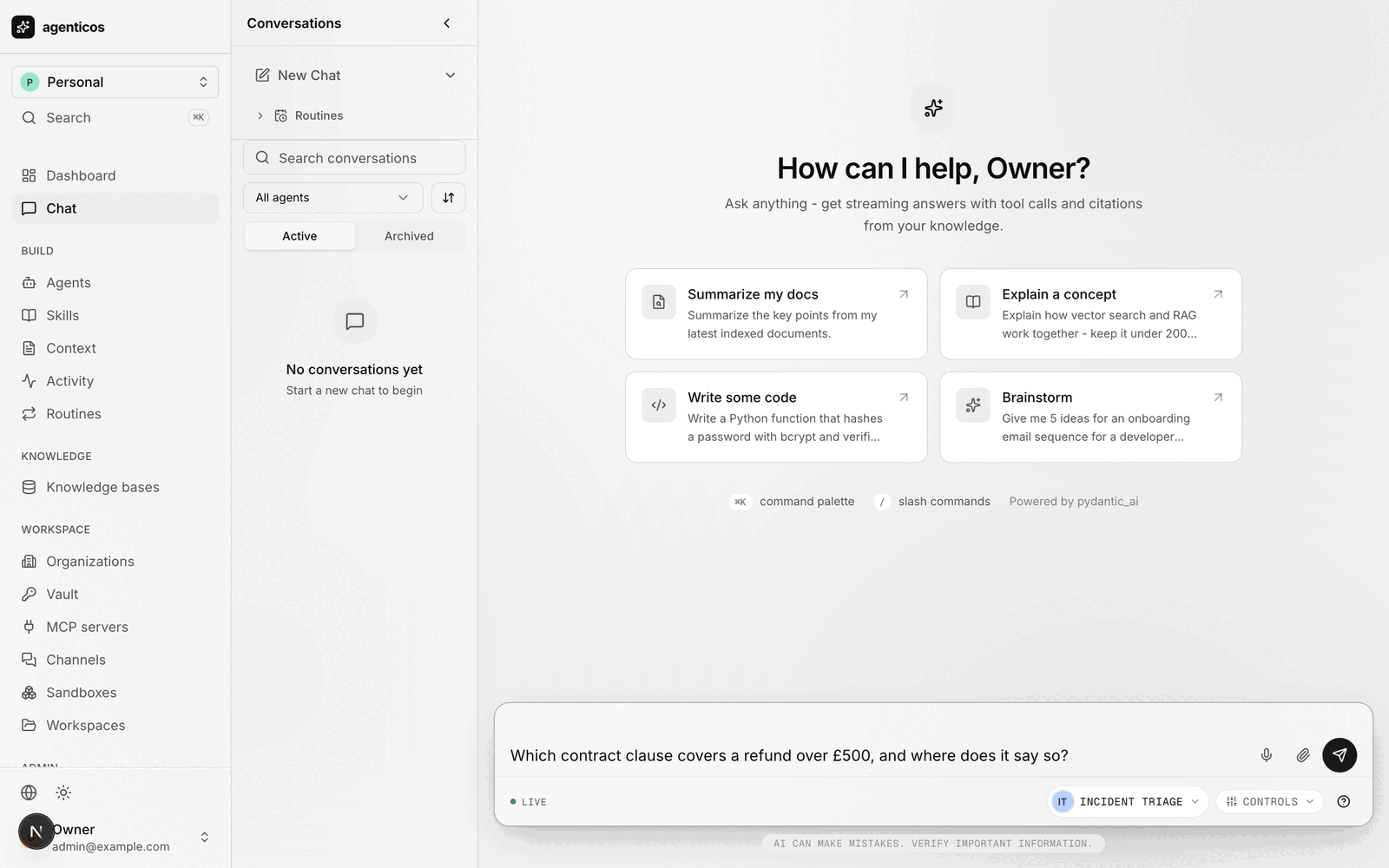Click the book icon on Explain a concept
The width and height of the screenshot is (1389, 868).
point(973,302)
